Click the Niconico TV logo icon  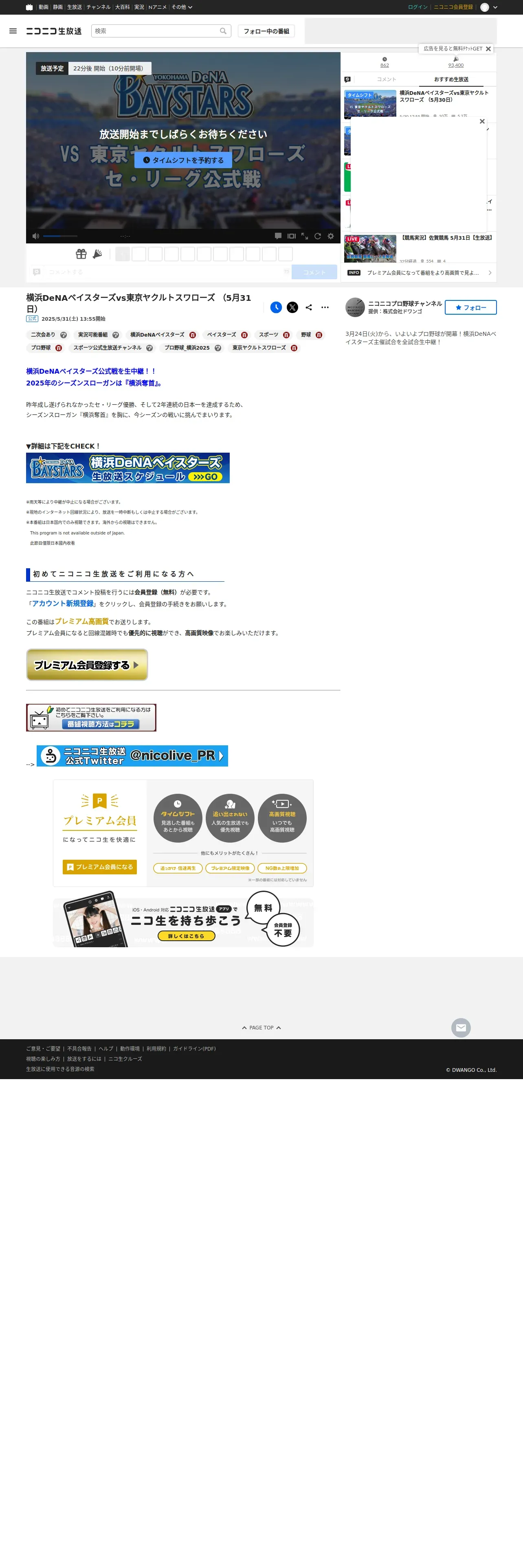(29, 7)
